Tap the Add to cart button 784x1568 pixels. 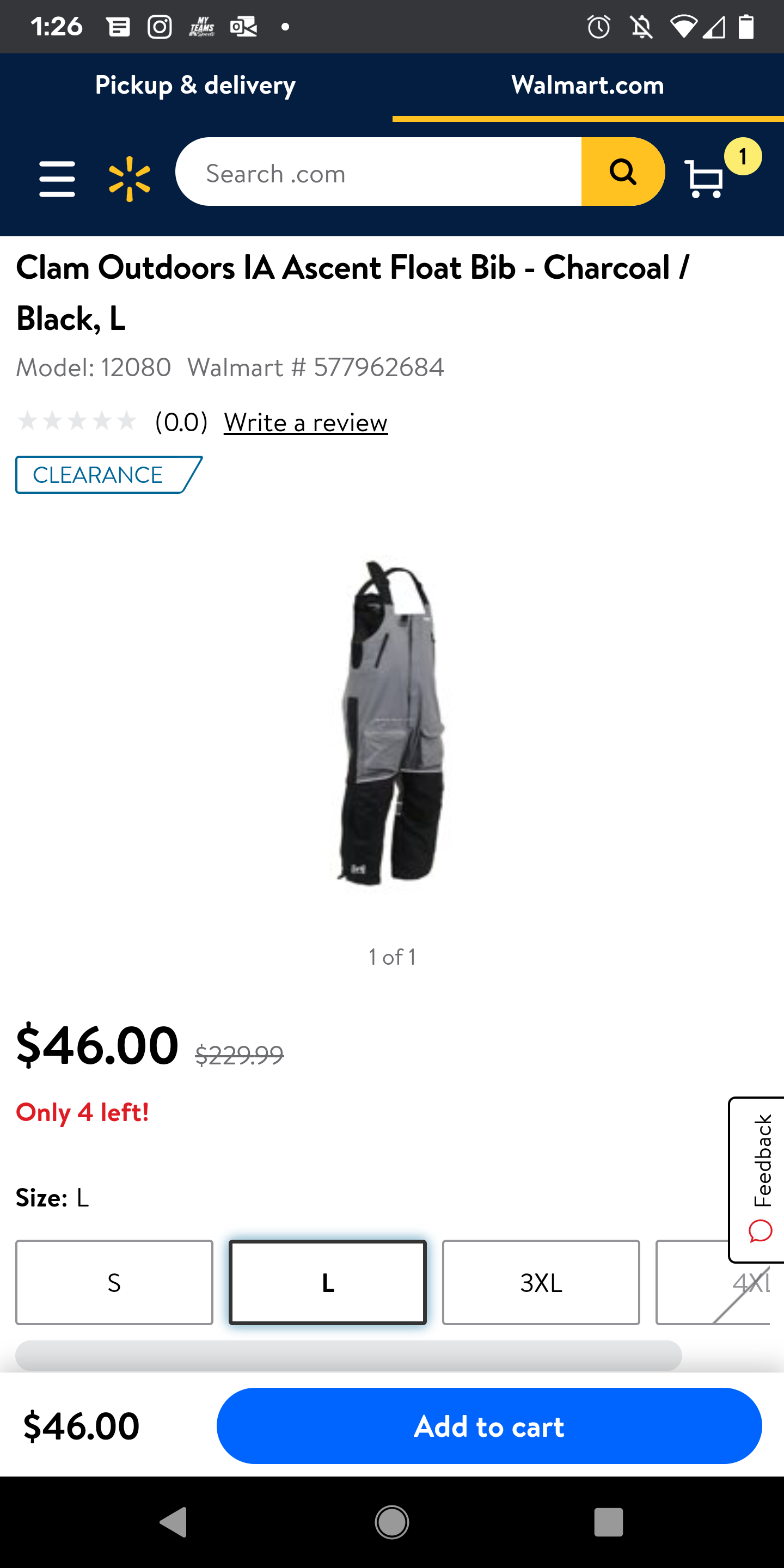pyautogui.click(x=489, y=1425)
